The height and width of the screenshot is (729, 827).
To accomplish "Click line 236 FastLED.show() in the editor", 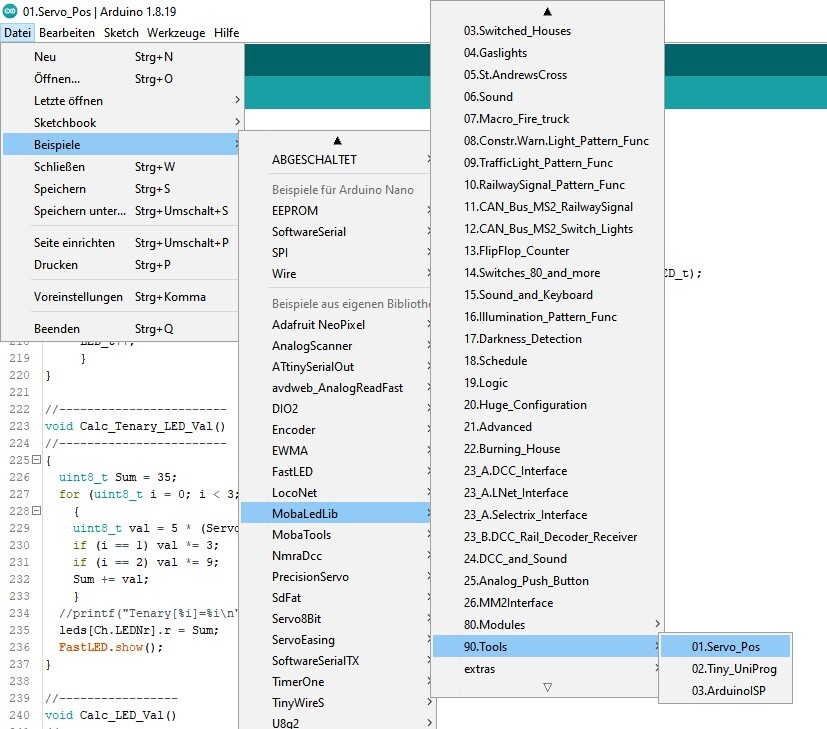I will pos(103,647).
